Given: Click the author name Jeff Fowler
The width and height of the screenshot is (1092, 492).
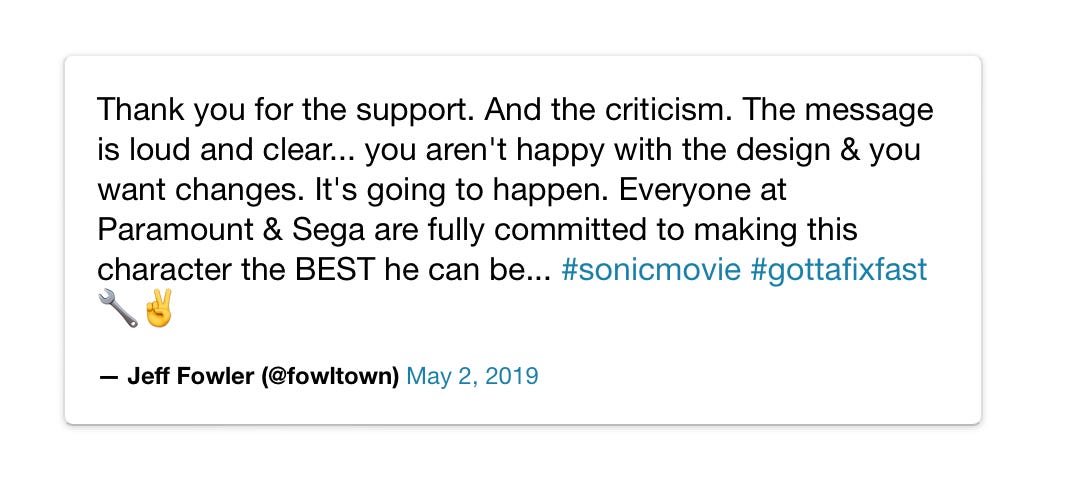Looking at the screenshot, I should coord(190,377).
